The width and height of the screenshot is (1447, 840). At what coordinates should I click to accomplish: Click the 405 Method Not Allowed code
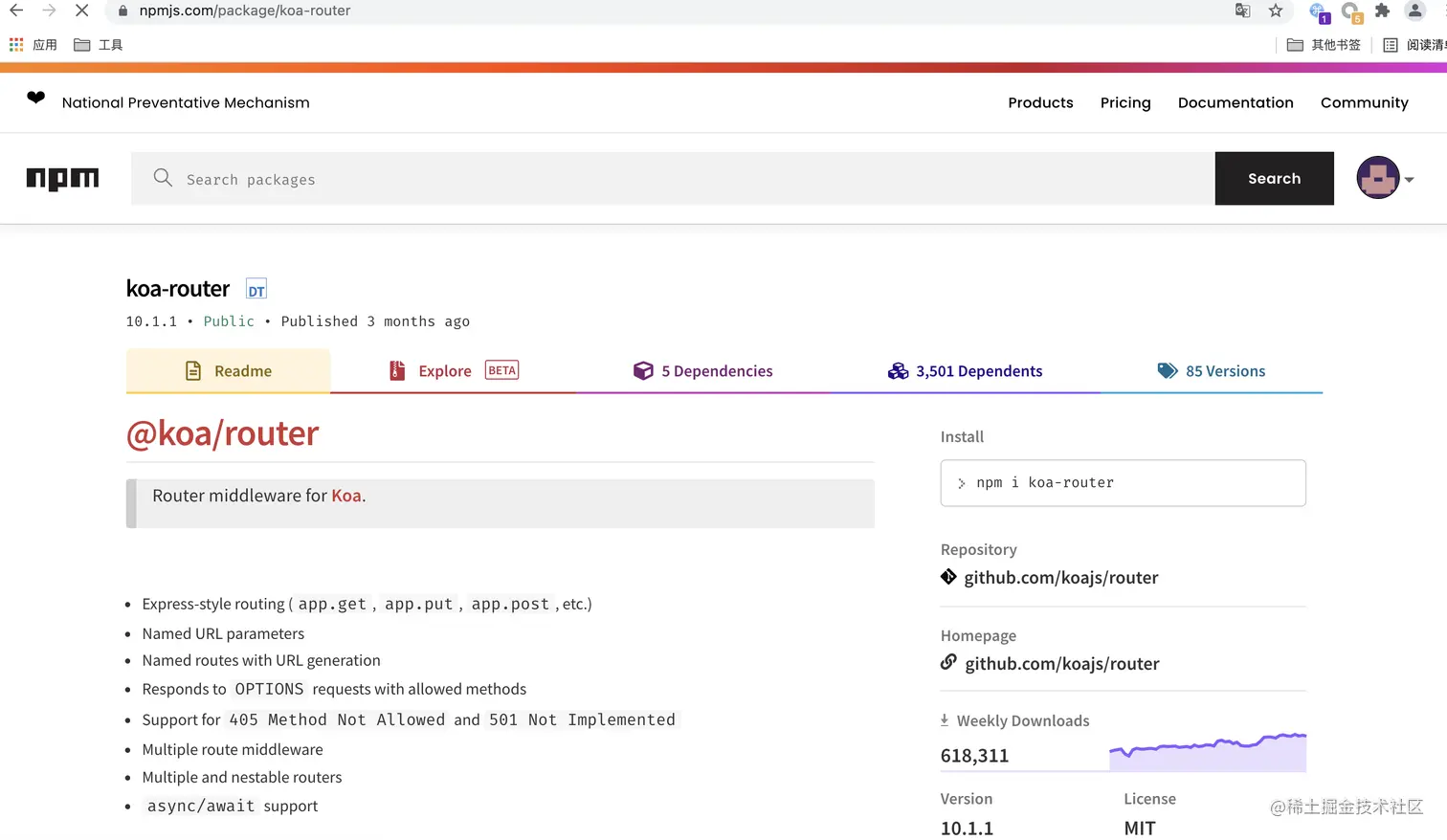pos(337,719)
